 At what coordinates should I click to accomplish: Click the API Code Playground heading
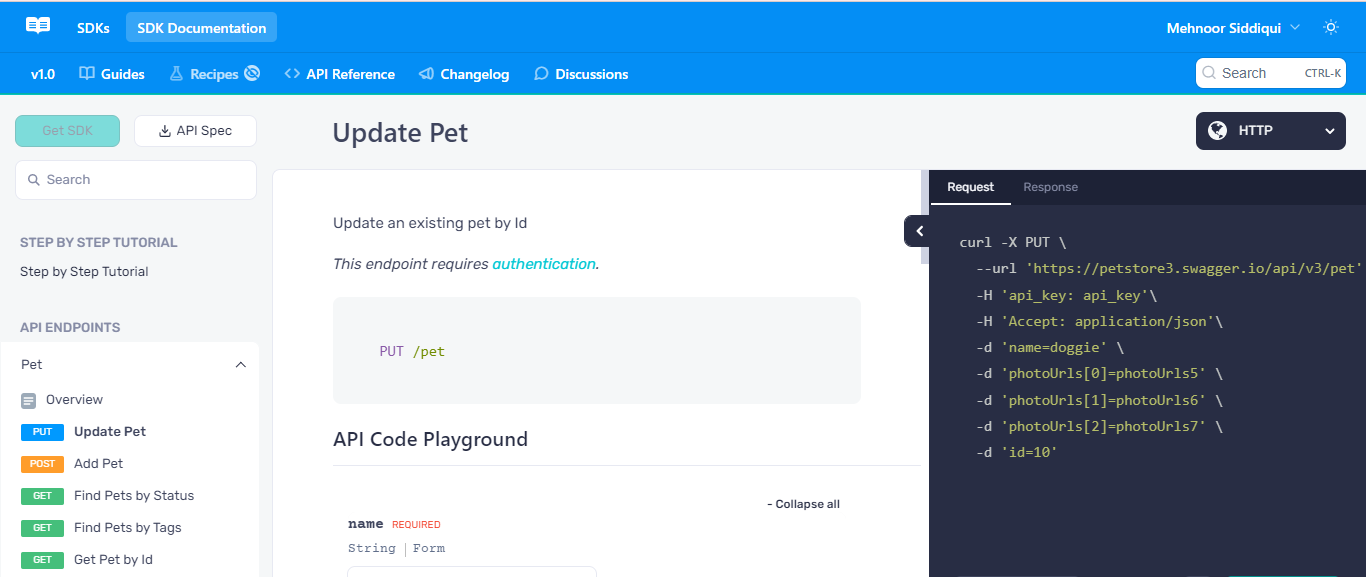[430, 439]
